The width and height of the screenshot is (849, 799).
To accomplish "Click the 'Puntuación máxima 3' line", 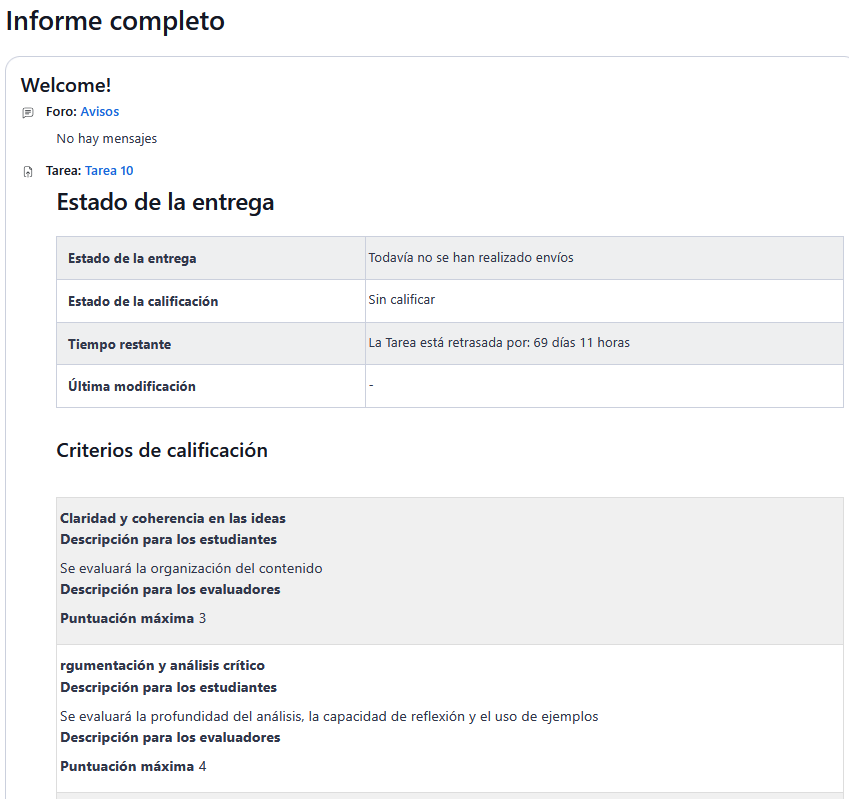I will [133, 619].
